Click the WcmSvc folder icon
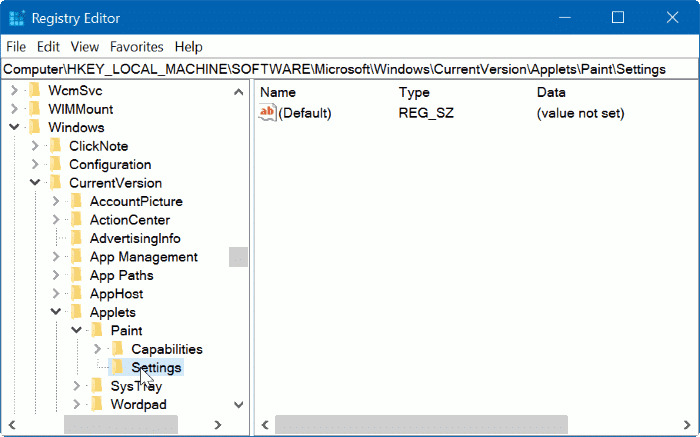 35,91
